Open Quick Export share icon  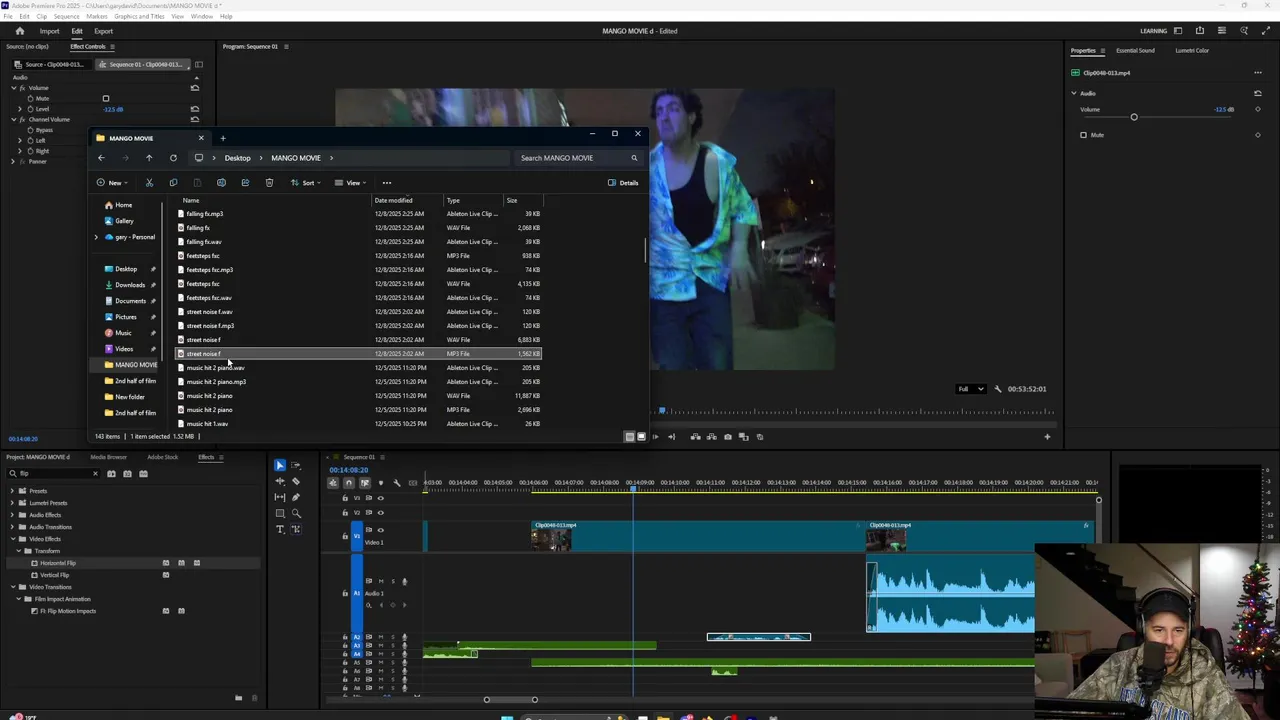pyautogui.click(x=1200, y=31)
